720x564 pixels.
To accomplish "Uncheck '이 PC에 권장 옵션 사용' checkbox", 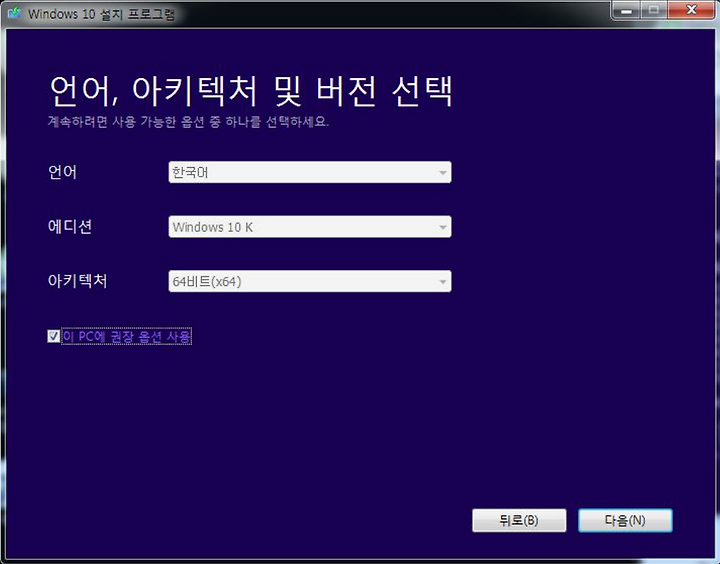I will (53, 336).
